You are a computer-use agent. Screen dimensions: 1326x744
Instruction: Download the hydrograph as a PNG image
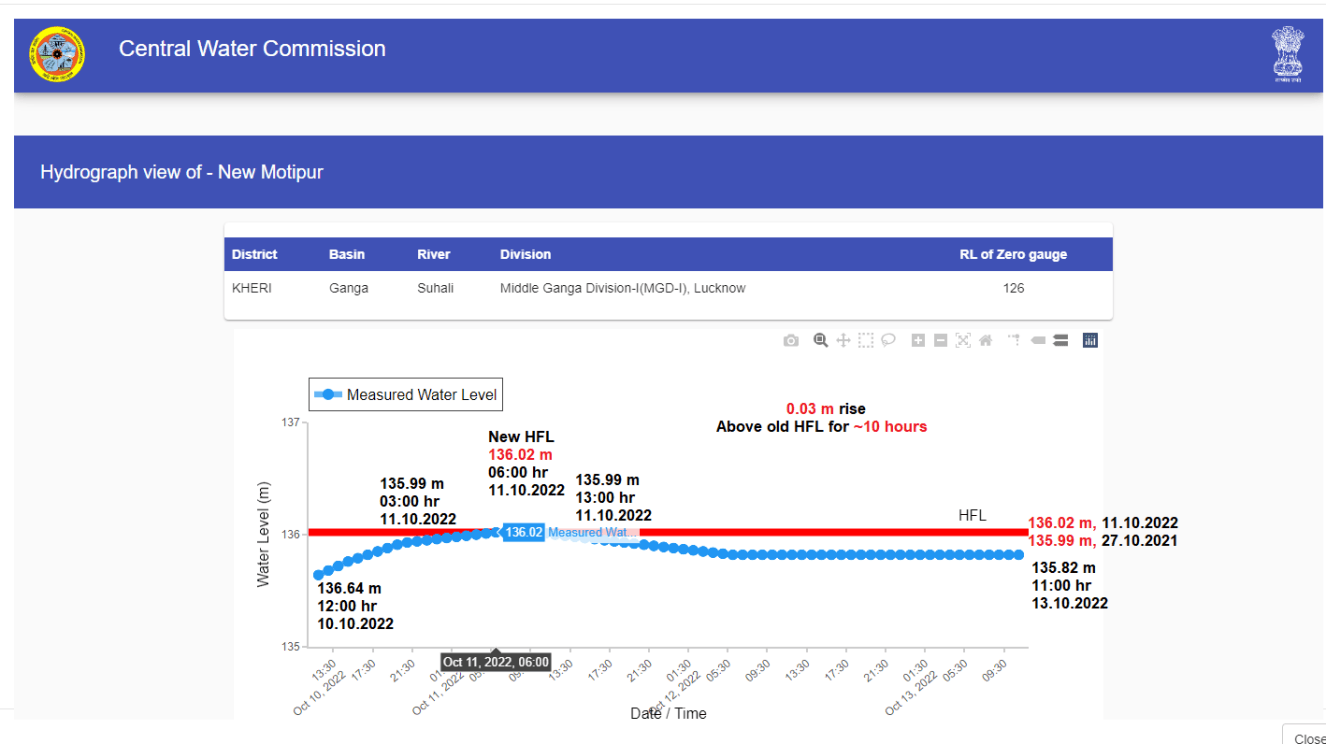tap(790, 340)
